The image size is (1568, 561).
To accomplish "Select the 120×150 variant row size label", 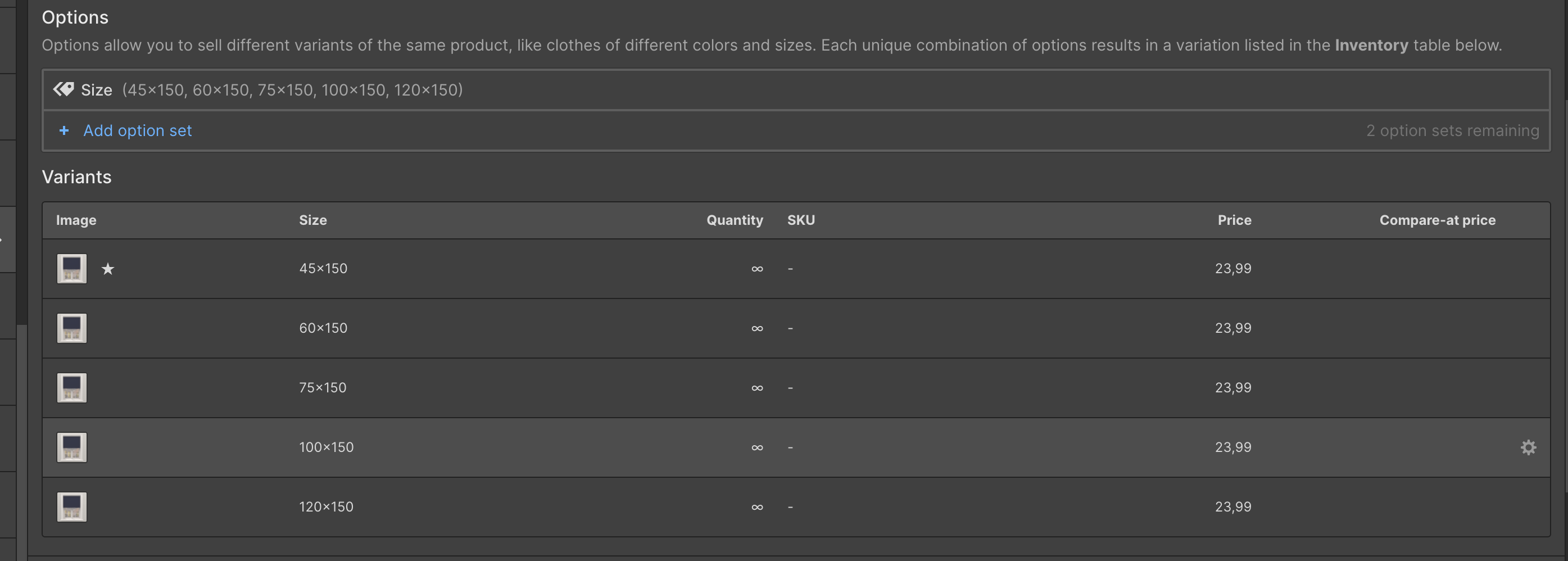I will 325,507.
